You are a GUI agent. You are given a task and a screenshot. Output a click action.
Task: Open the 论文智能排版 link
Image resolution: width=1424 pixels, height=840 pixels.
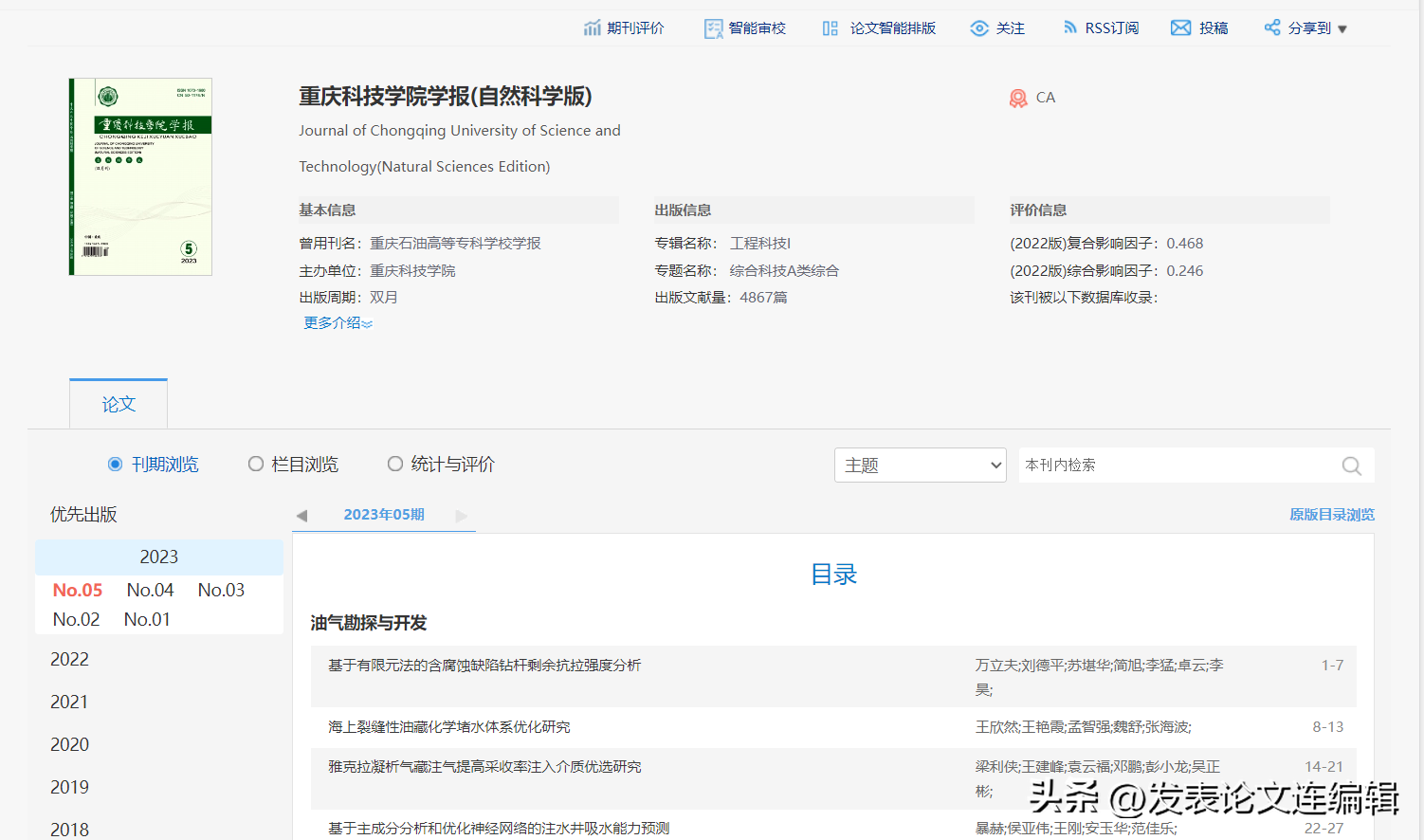tap(893, 28)
